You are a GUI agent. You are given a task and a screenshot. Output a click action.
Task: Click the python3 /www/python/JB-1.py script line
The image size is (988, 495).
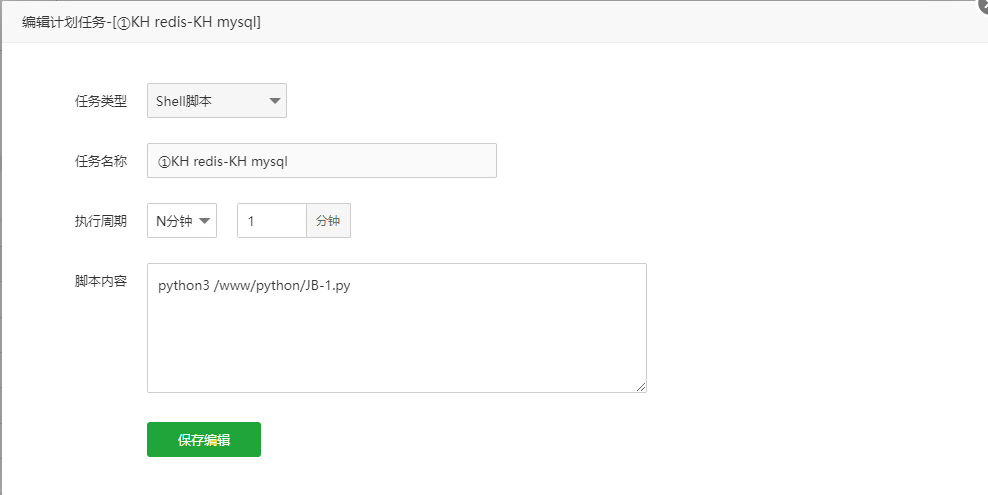tap(254, 286)
